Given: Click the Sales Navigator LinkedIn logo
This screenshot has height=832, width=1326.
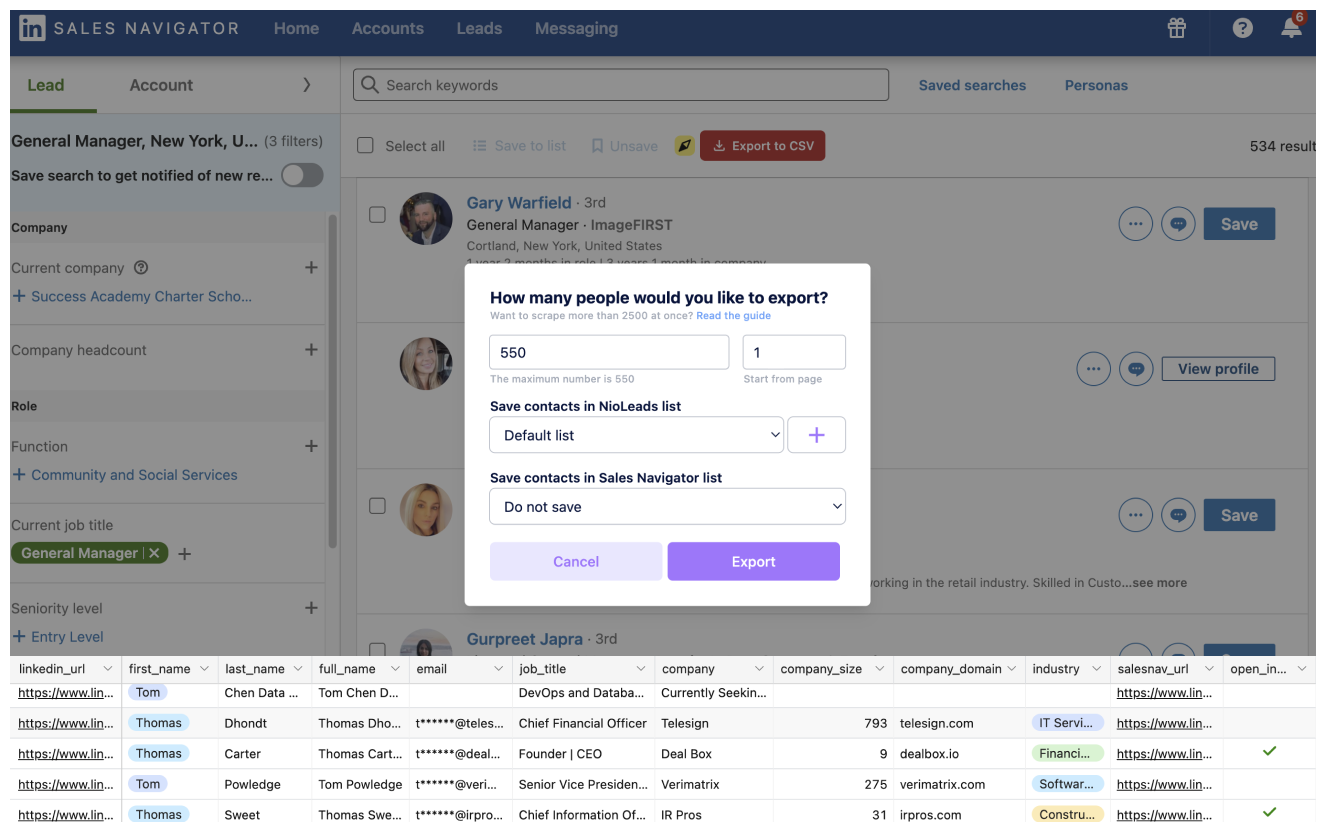Looking at the screenshot, I should [33, 28].
